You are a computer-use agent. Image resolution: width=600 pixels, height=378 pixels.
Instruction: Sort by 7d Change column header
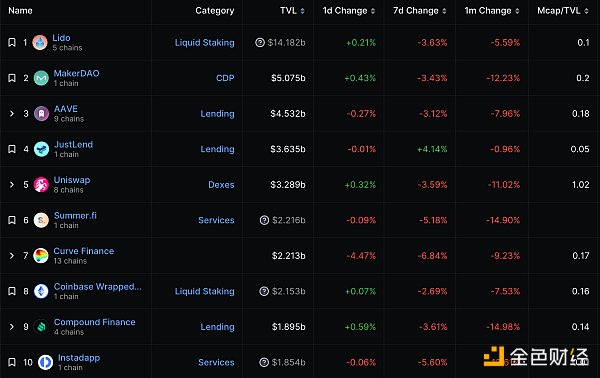(x=420, y=11)
